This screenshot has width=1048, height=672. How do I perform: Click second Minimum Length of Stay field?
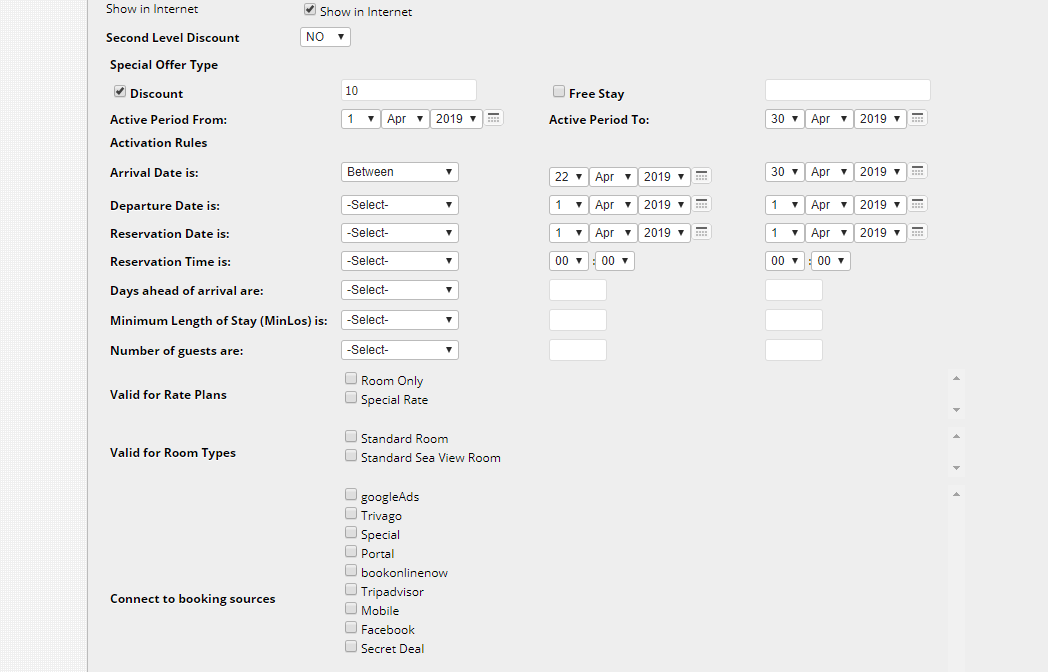tap(793, 320)
